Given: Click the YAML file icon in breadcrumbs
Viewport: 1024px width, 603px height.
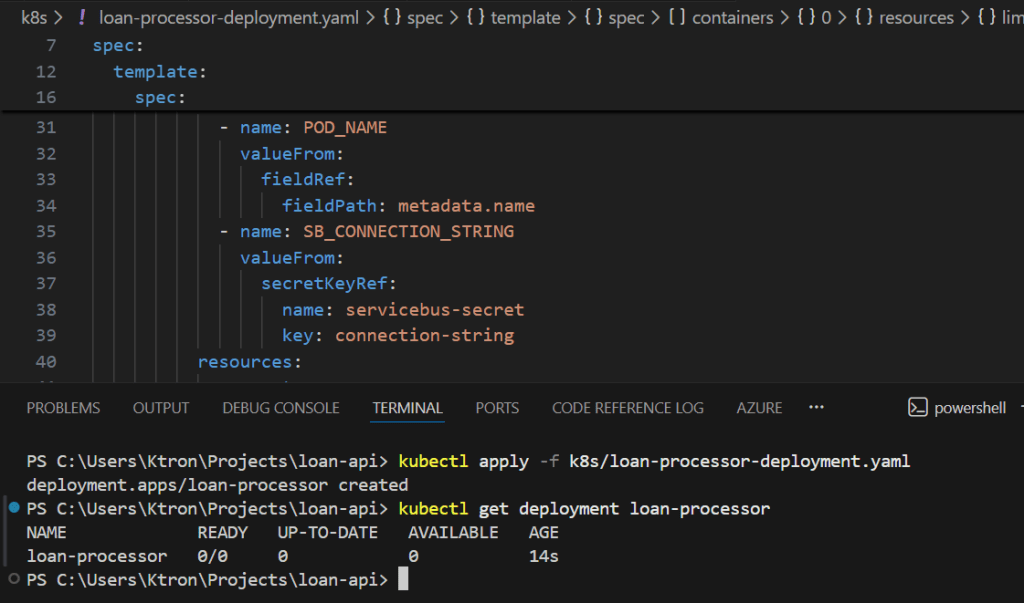Looking at the screenshot, I should pos(81,18).
